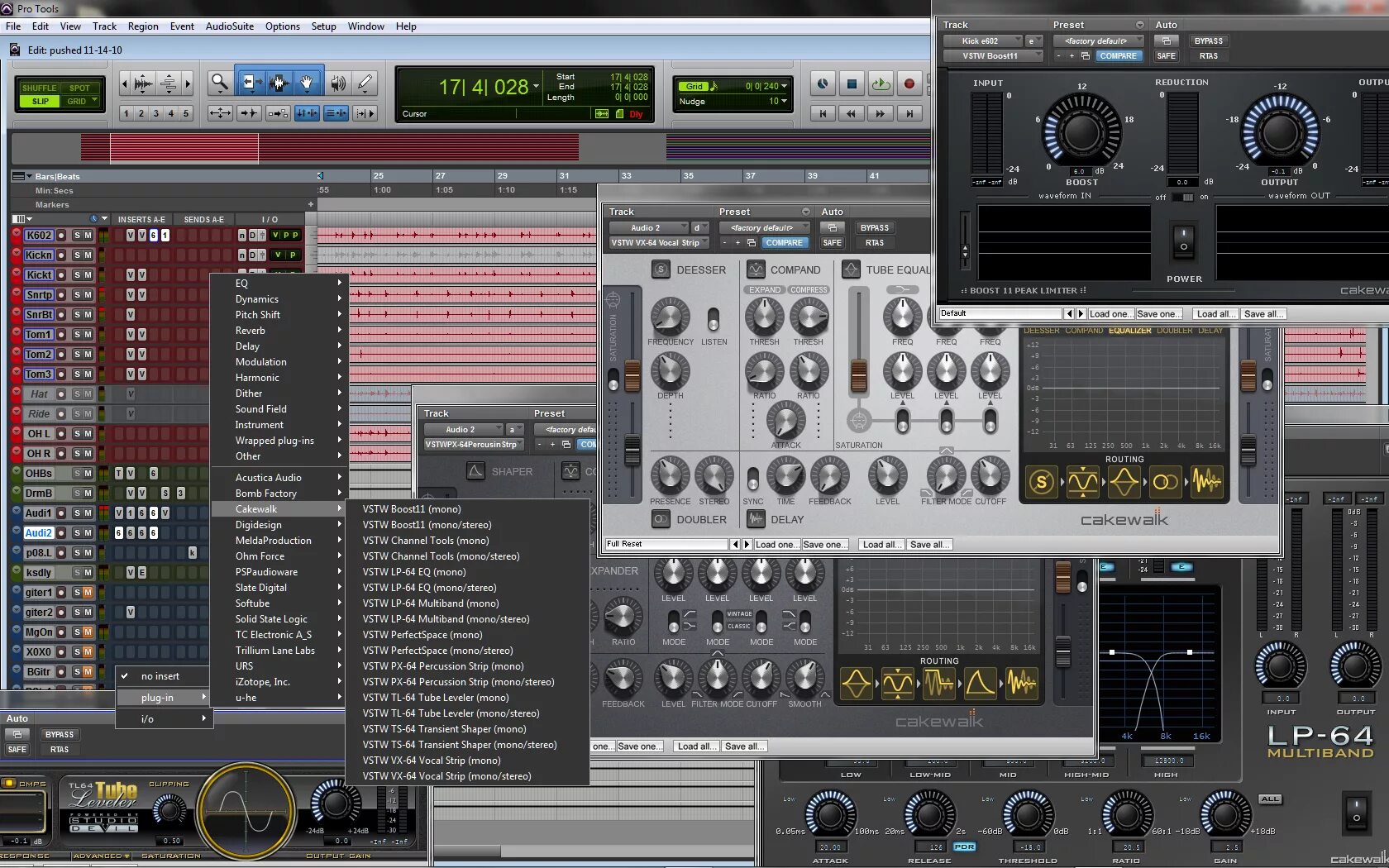Open the Grid value dropdown
Screen dimensions: 1389x868
785,86
